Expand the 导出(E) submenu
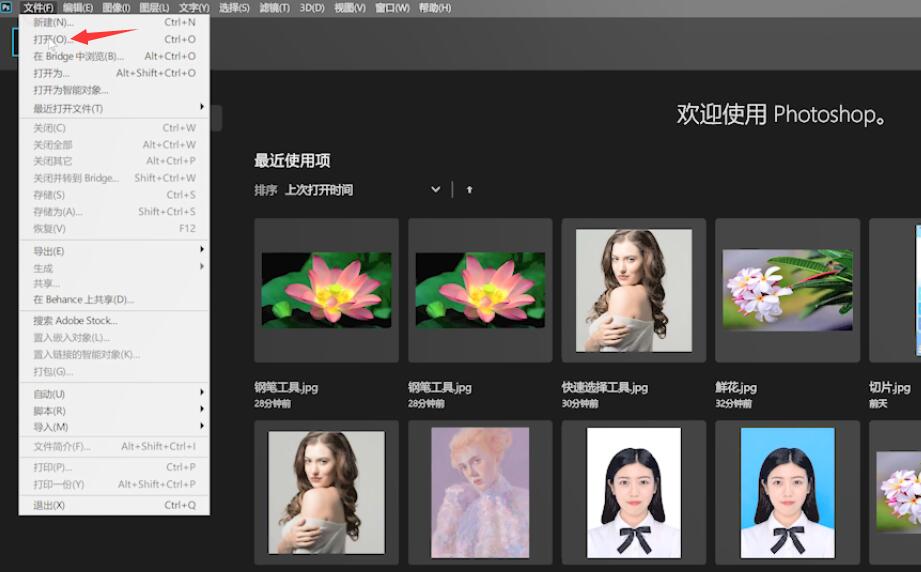Screen dimensions: 921x572 [x=114, y=251]
